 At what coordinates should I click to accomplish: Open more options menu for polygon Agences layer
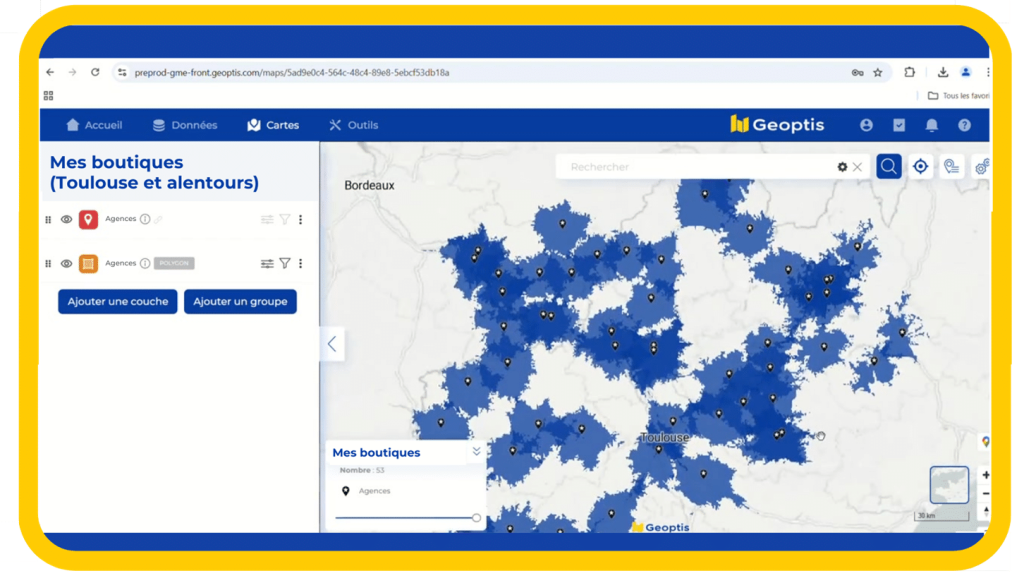click(x=301, y=263)
